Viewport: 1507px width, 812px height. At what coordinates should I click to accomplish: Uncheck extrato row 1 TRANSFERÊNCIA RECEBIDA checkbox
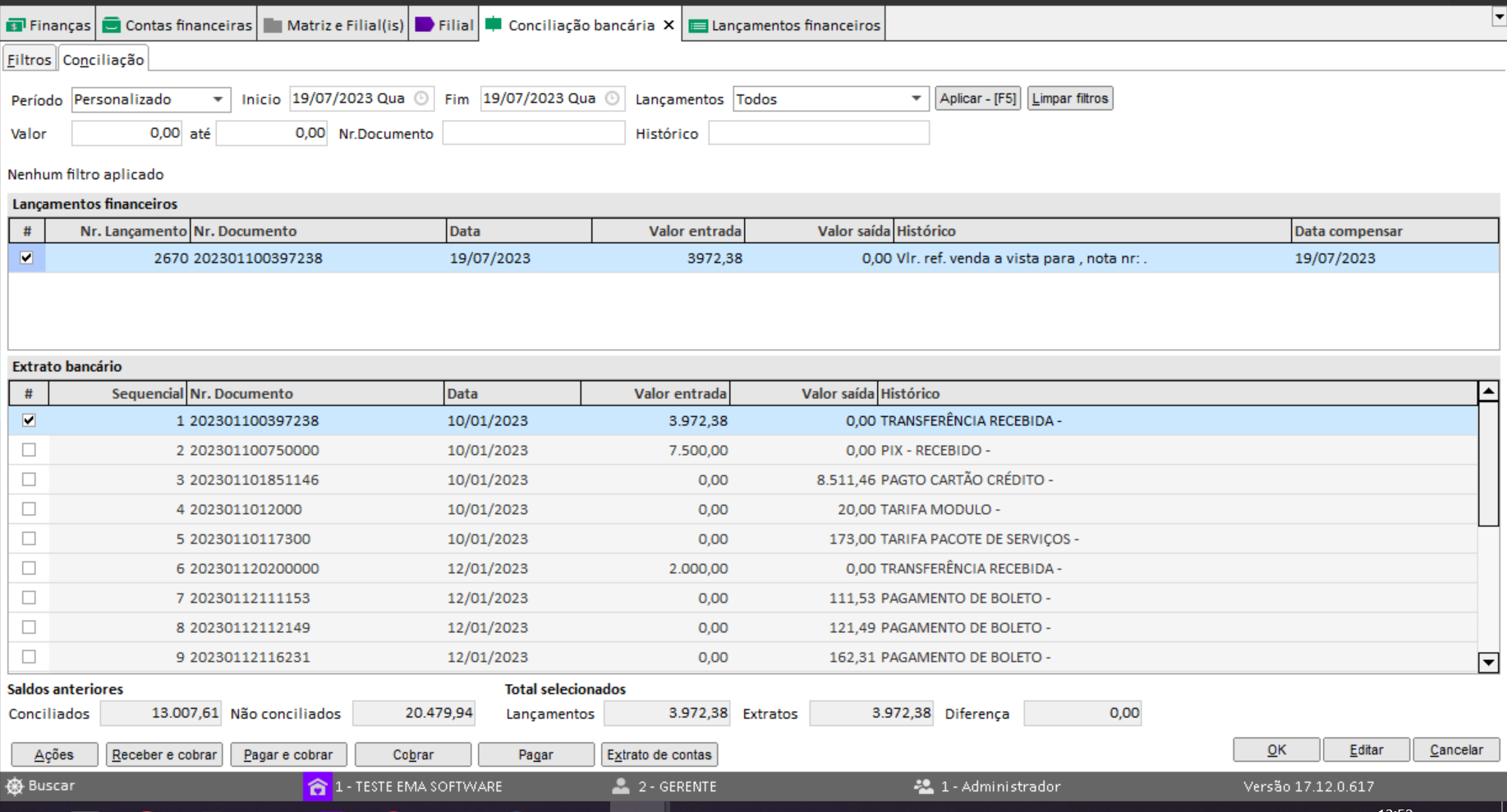pos(29,420)
